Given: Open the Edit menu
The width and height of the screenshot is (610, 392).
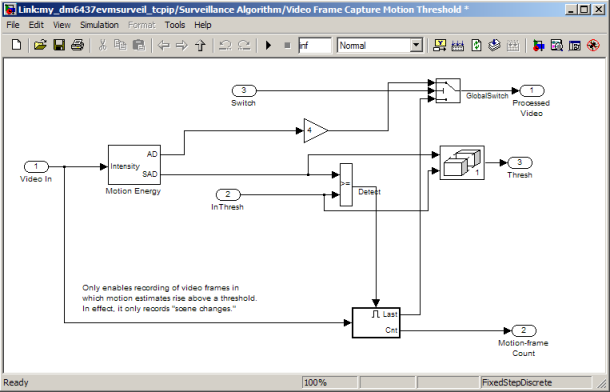Looking at the screenshot, I should tap(36, 25).
